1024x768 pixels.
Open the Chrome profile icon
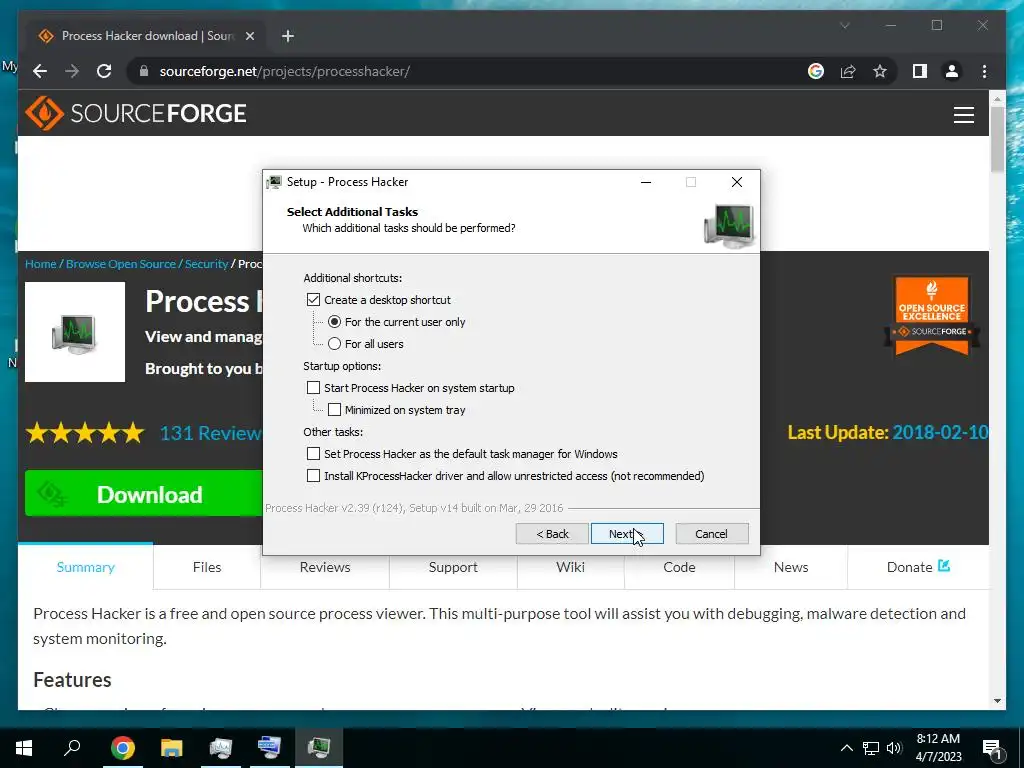pos(952,71)
